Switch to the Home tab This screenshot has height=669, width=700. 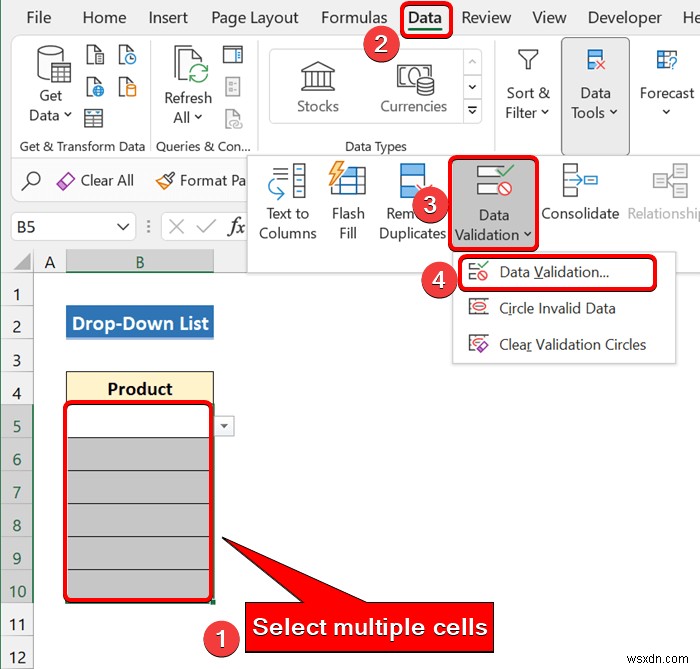pos(104,18)
